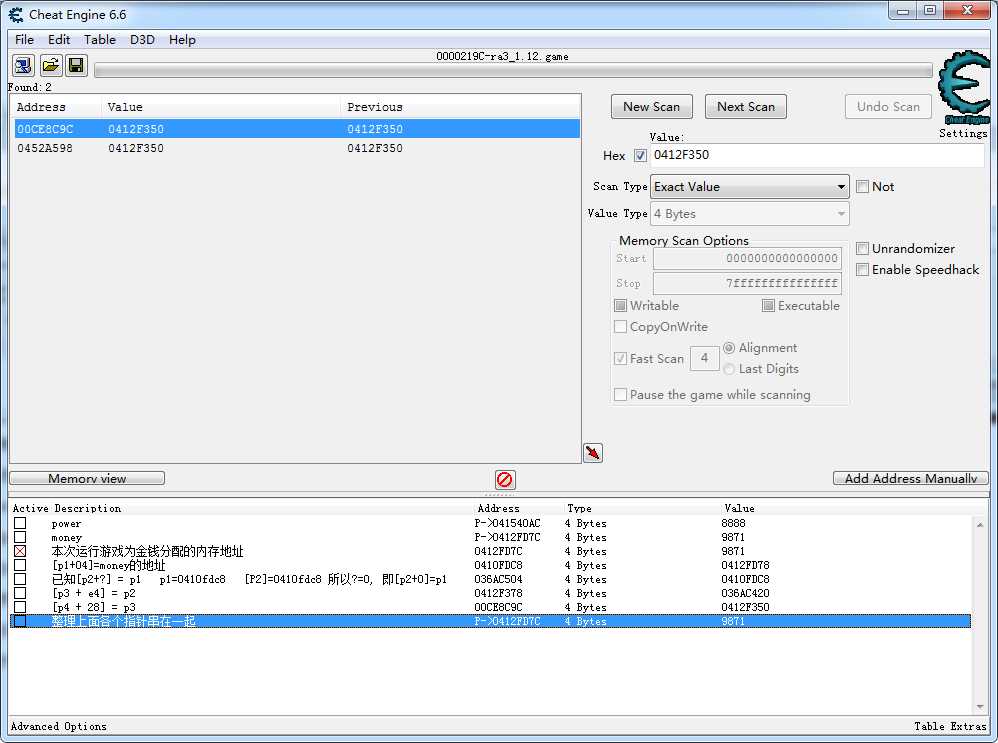Open Table Extras
Viewport: 998px width, 743px height.
[x=950, y=726]
